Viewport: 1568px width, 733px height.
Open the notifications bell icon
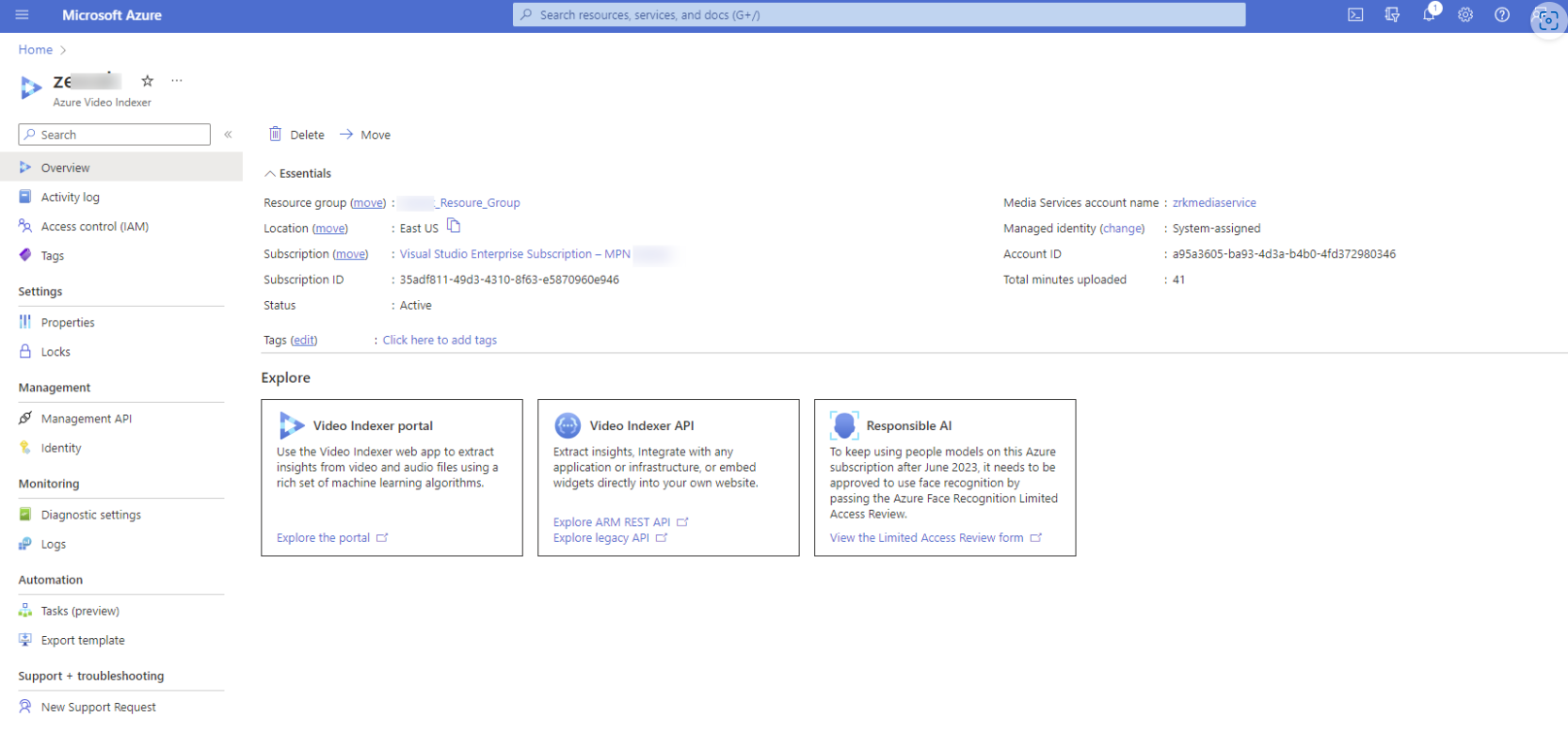point(1429,15)
